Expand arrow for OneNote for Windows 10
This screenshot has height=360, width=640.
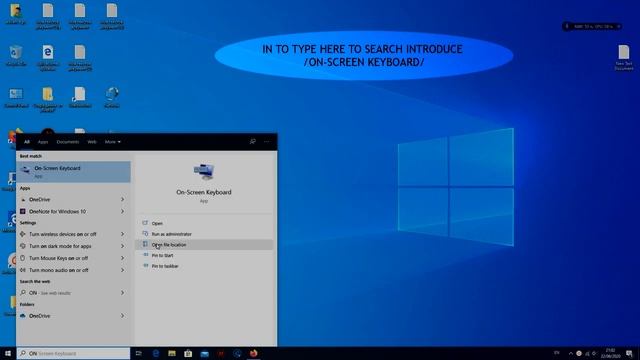122,211
